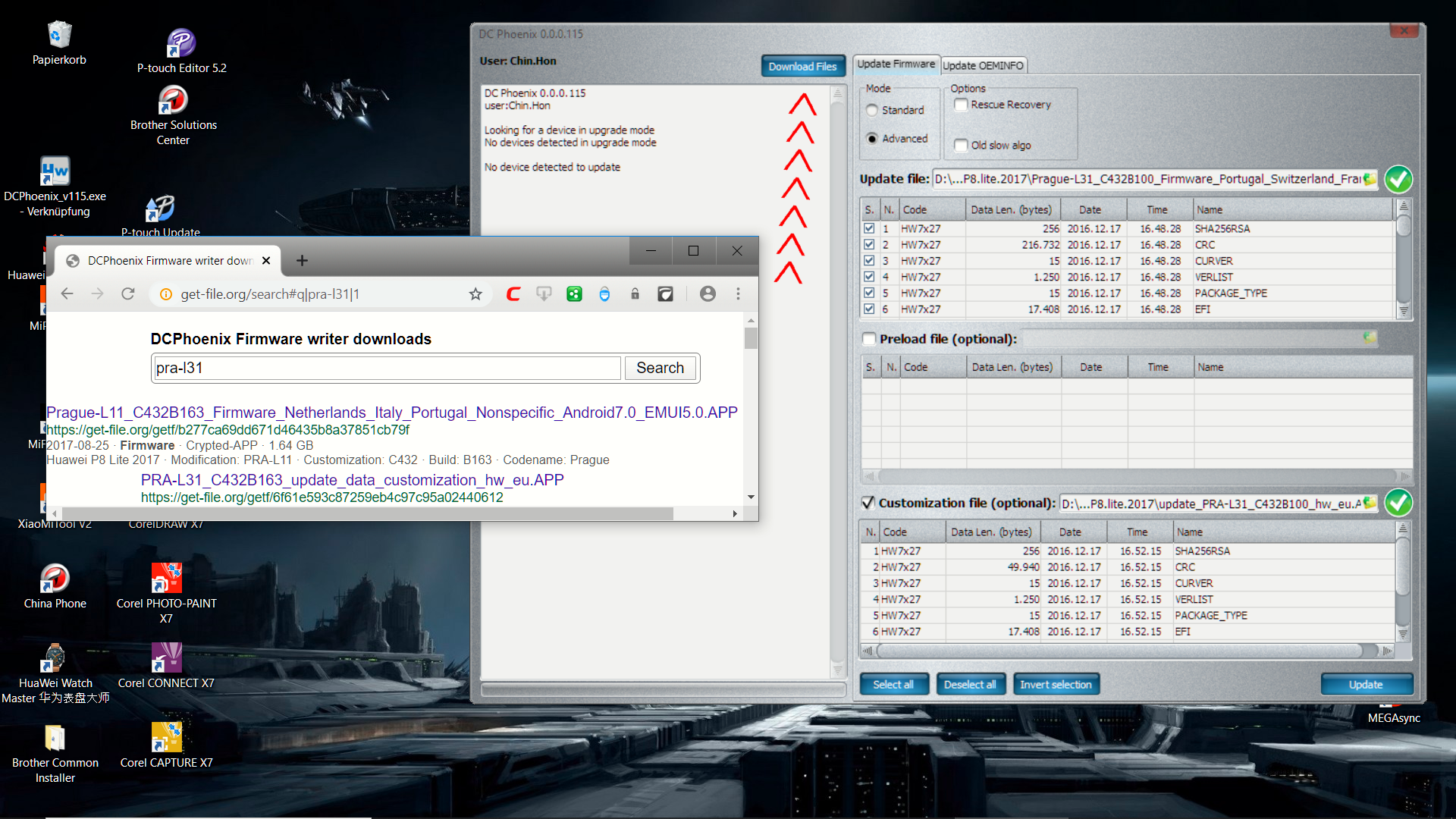Screen dimensions: 1456x819
Task: Click padlock browser extension icon
Action: (635, 294)
